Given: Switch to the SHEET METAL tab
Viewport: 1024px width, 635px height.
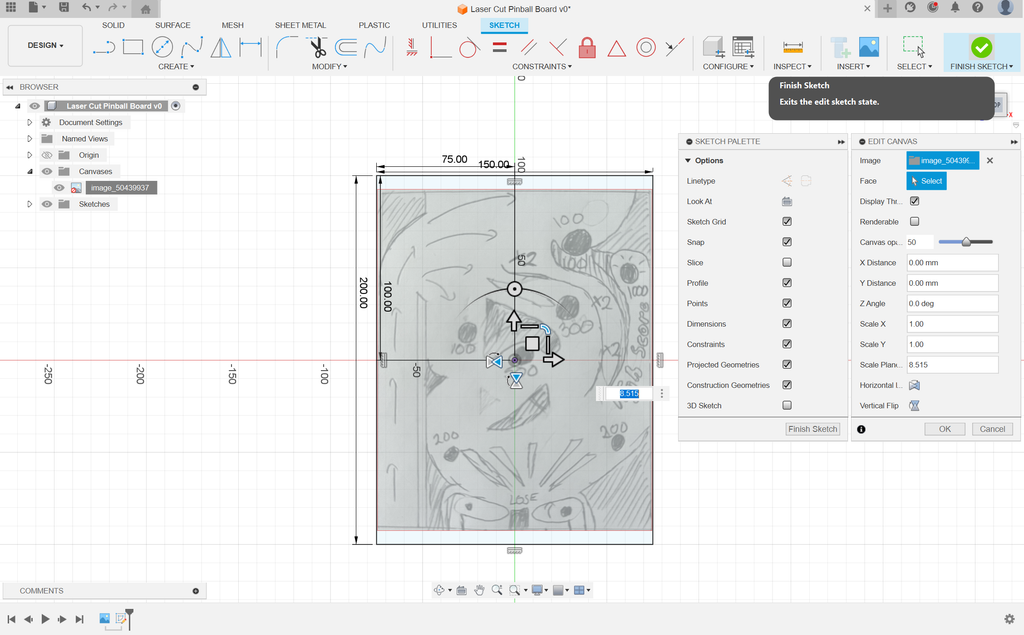Looking at the screenshot, I should click(300, 25).
